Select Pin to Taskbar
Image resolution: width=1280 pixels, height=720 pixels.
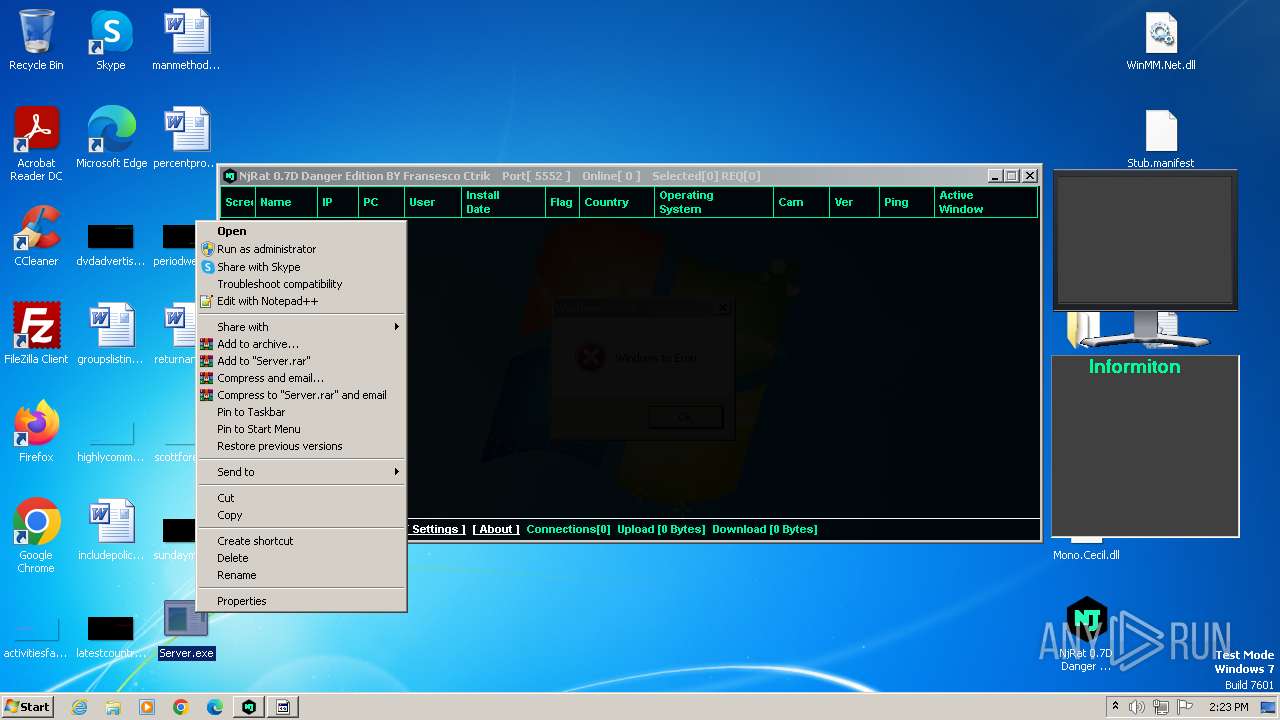(301, 412)
